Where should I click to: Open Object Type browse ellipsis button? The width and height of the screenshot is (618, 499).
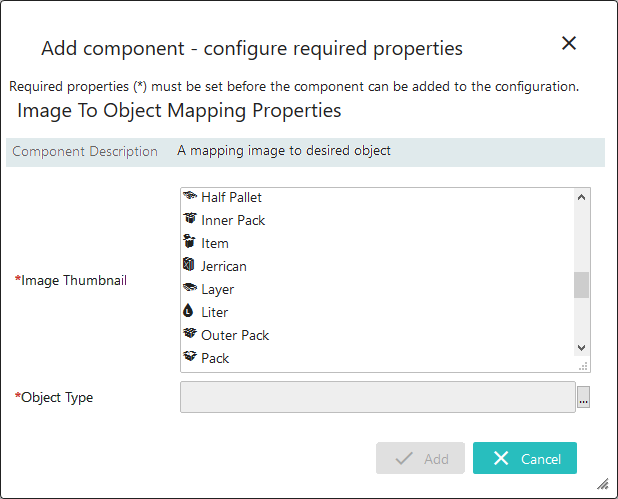click(x=583, y=397)
